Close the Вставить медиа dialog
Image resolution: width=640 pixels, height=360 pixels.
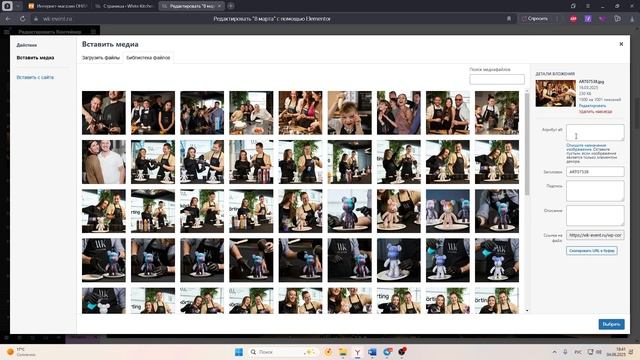621,44
